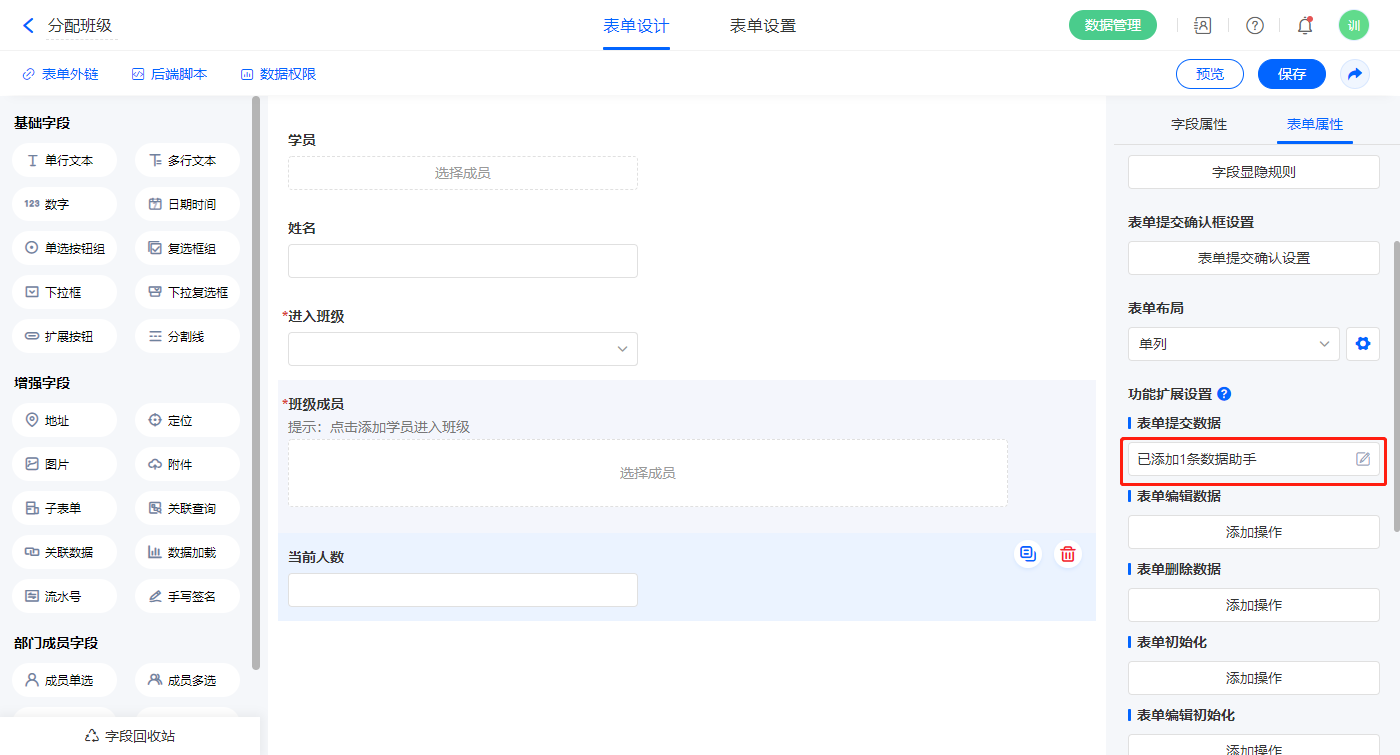Image resolution: width=1400 pixels, height=755 pixels.
Task: Switch to the 表单设置 tab
Action: pos(763,26)
